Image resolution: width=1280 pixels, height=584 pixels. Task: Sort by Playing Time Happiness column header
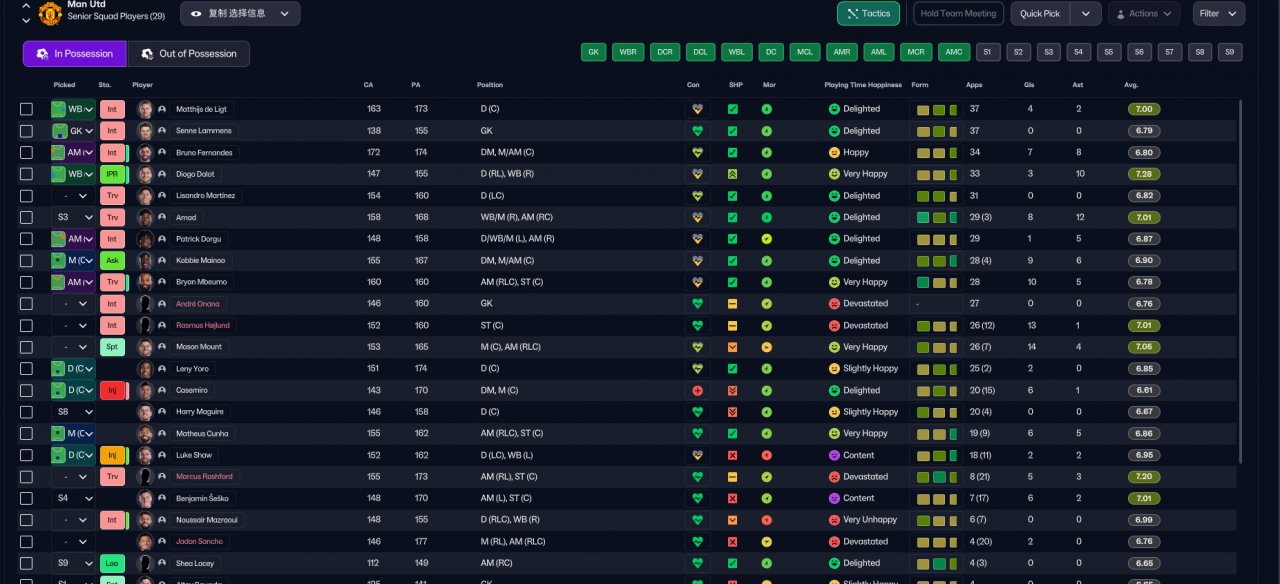[862, 85]
